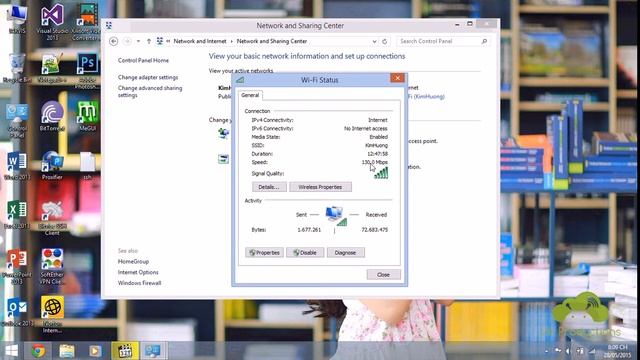Click the Wi-Fi (KimHuong) connection link

tap(426, 97)
